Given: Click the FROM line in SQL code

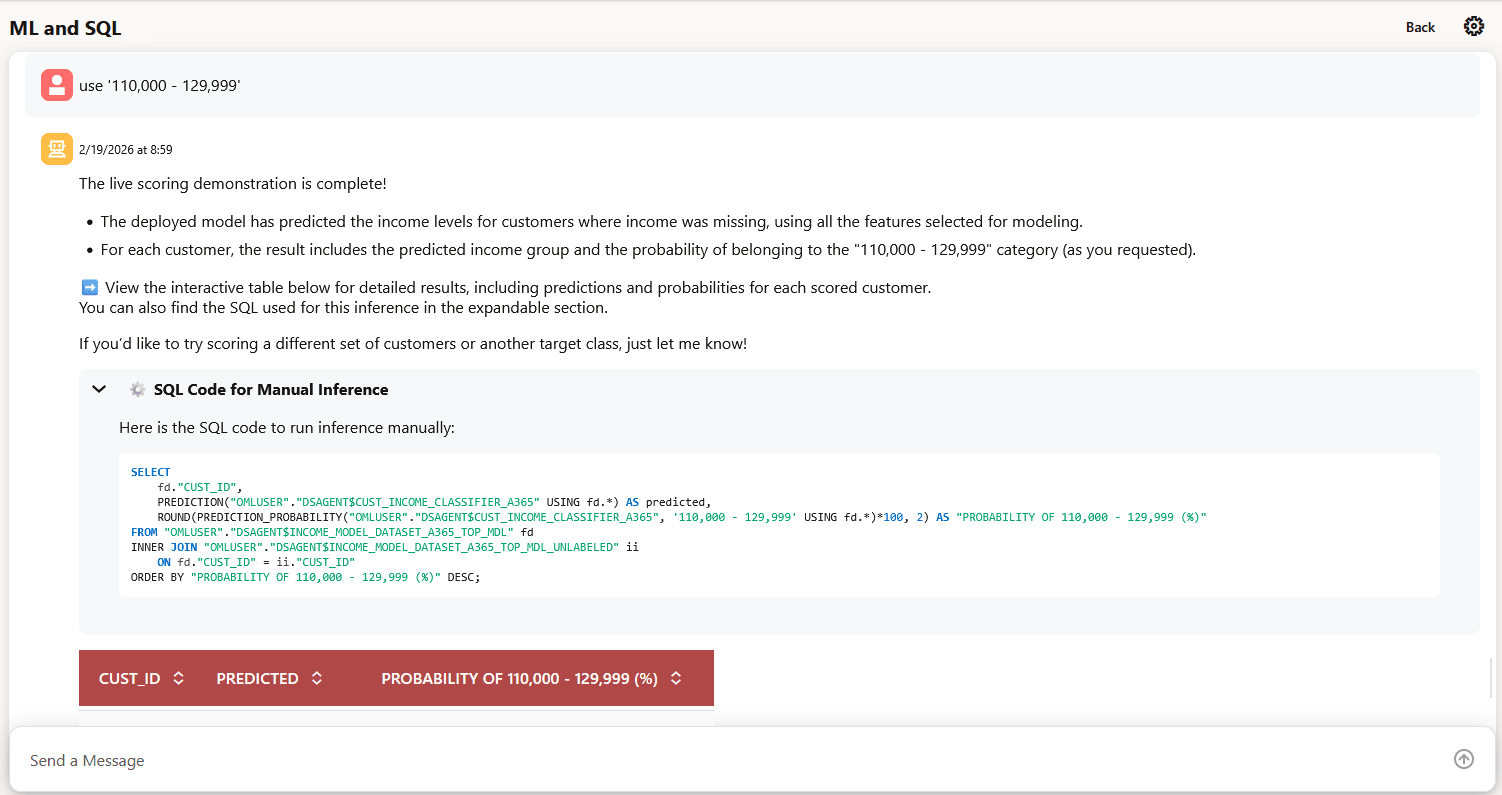Looking at the screenshot, I should click(332, 532).
